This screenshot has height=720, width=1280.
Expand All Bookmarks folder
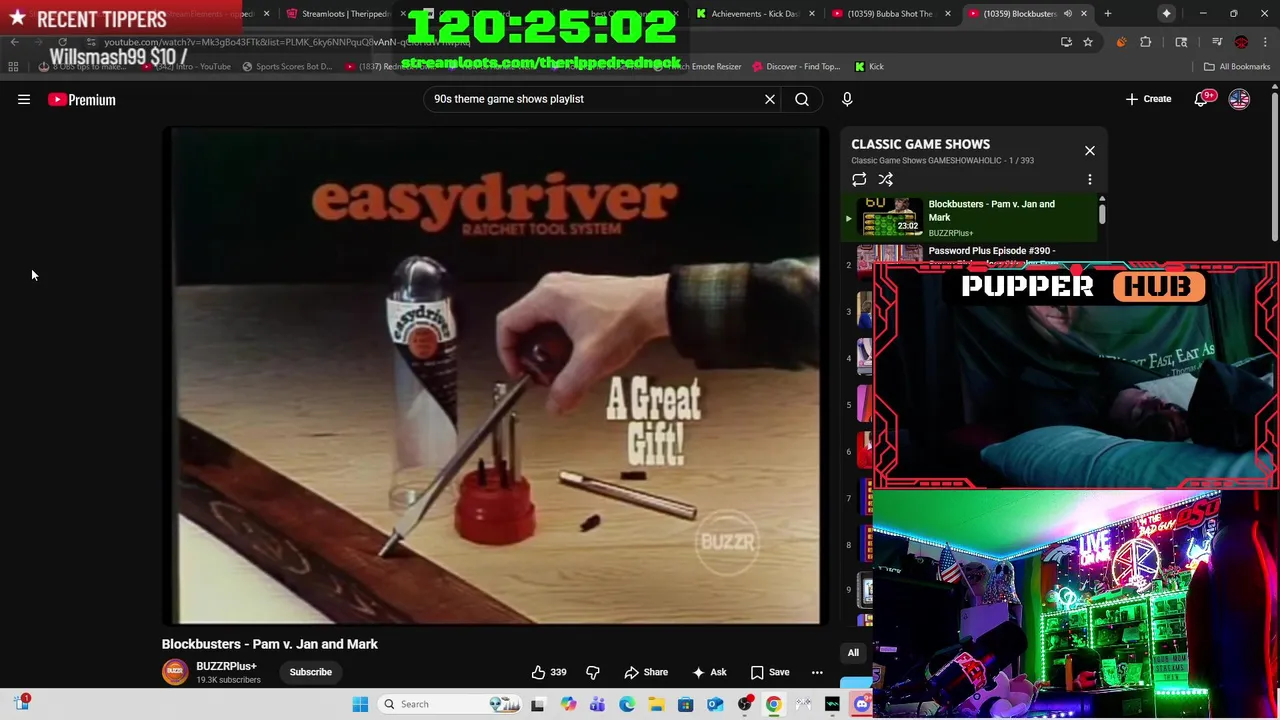(x=1237, y=67)
